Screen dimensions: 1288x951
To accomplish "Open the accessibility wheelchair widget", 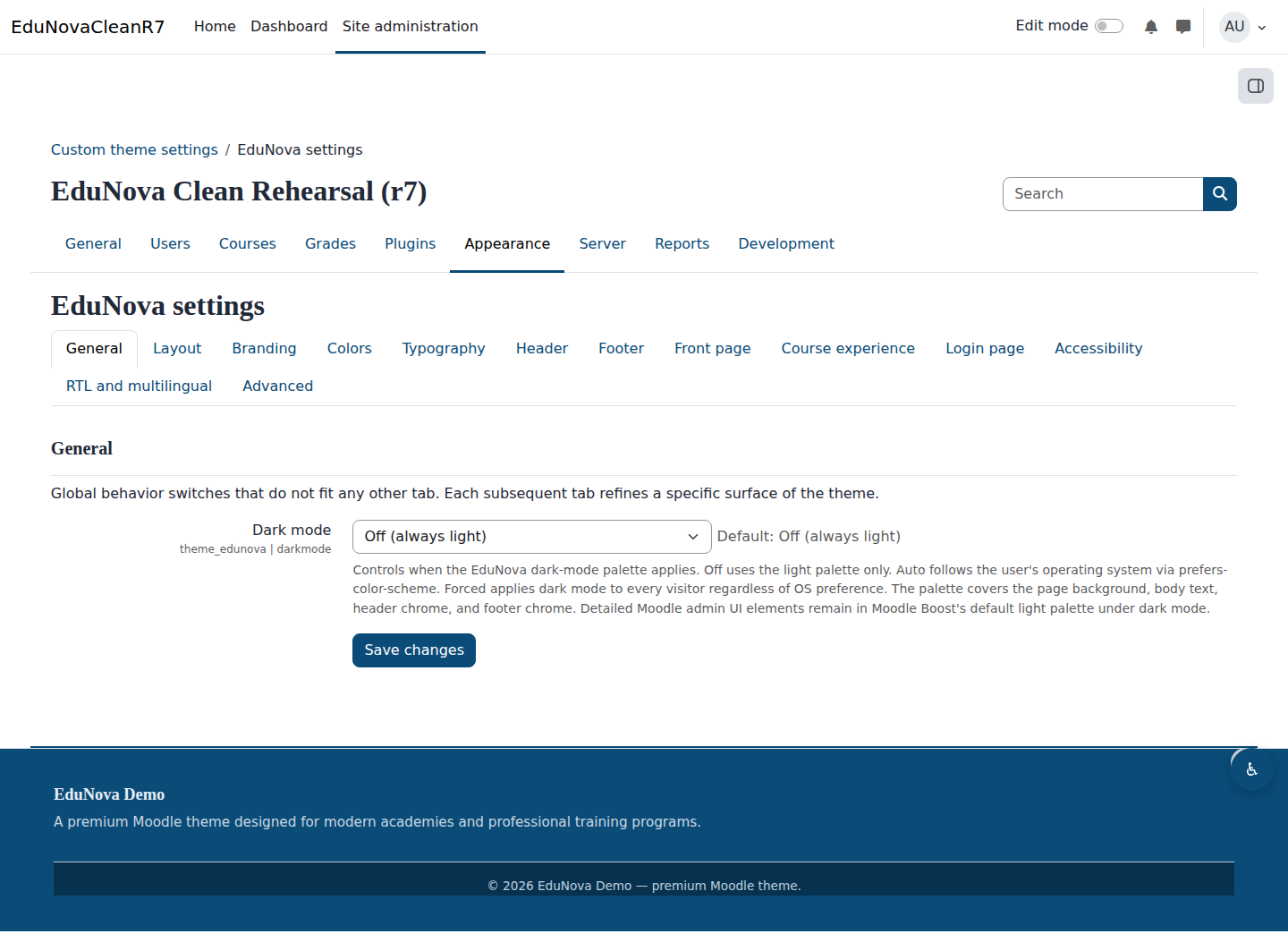I will [x=1252, y=769].
